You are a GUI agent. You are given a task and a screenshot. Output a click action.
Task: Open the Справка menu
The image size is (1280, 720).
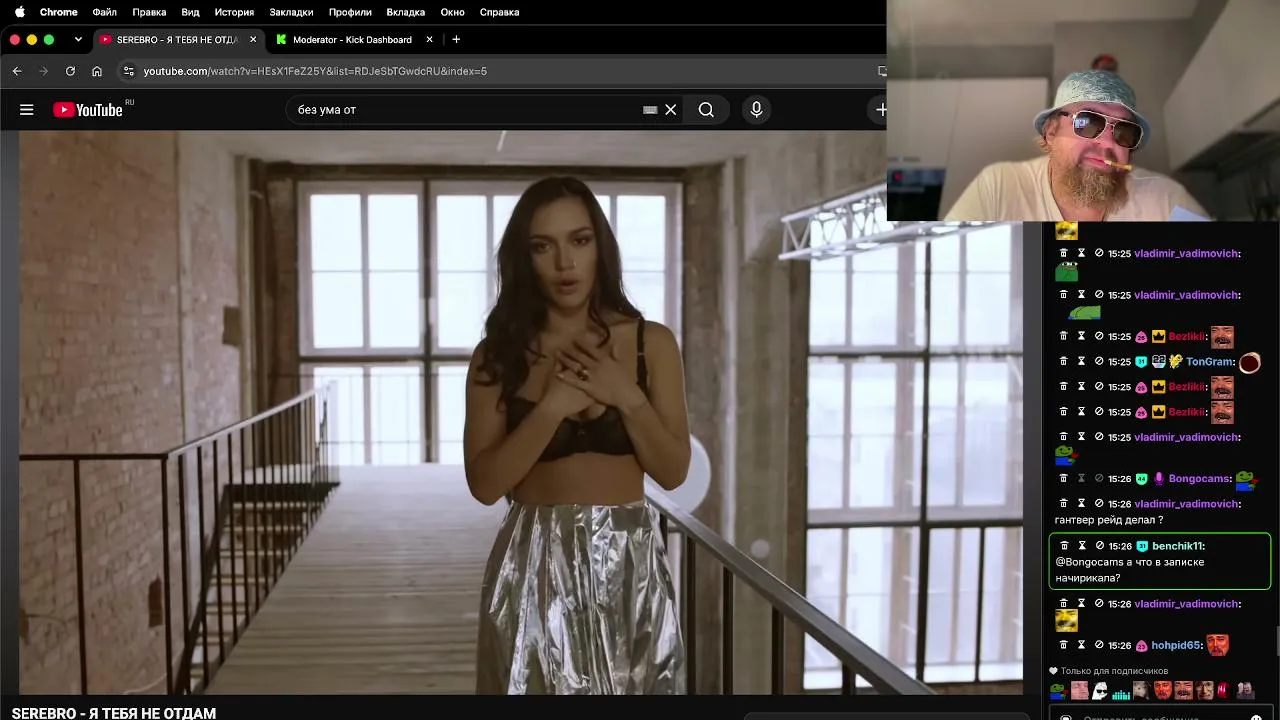click(499, 12)
